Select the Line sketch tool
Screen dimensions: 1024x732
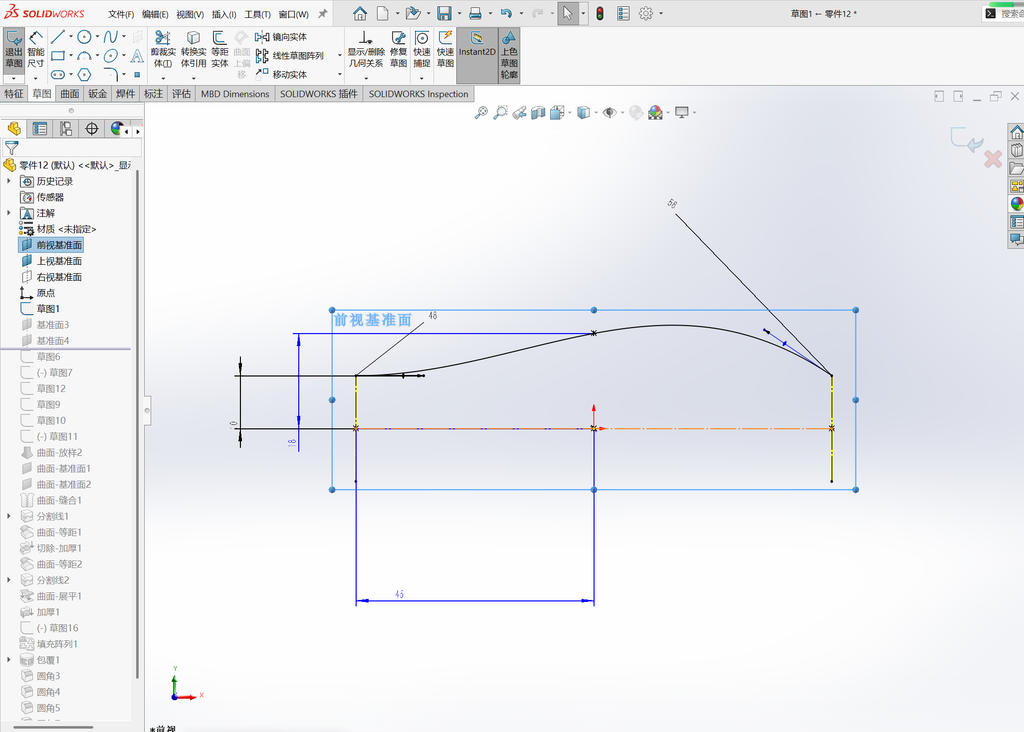point(57,37)
